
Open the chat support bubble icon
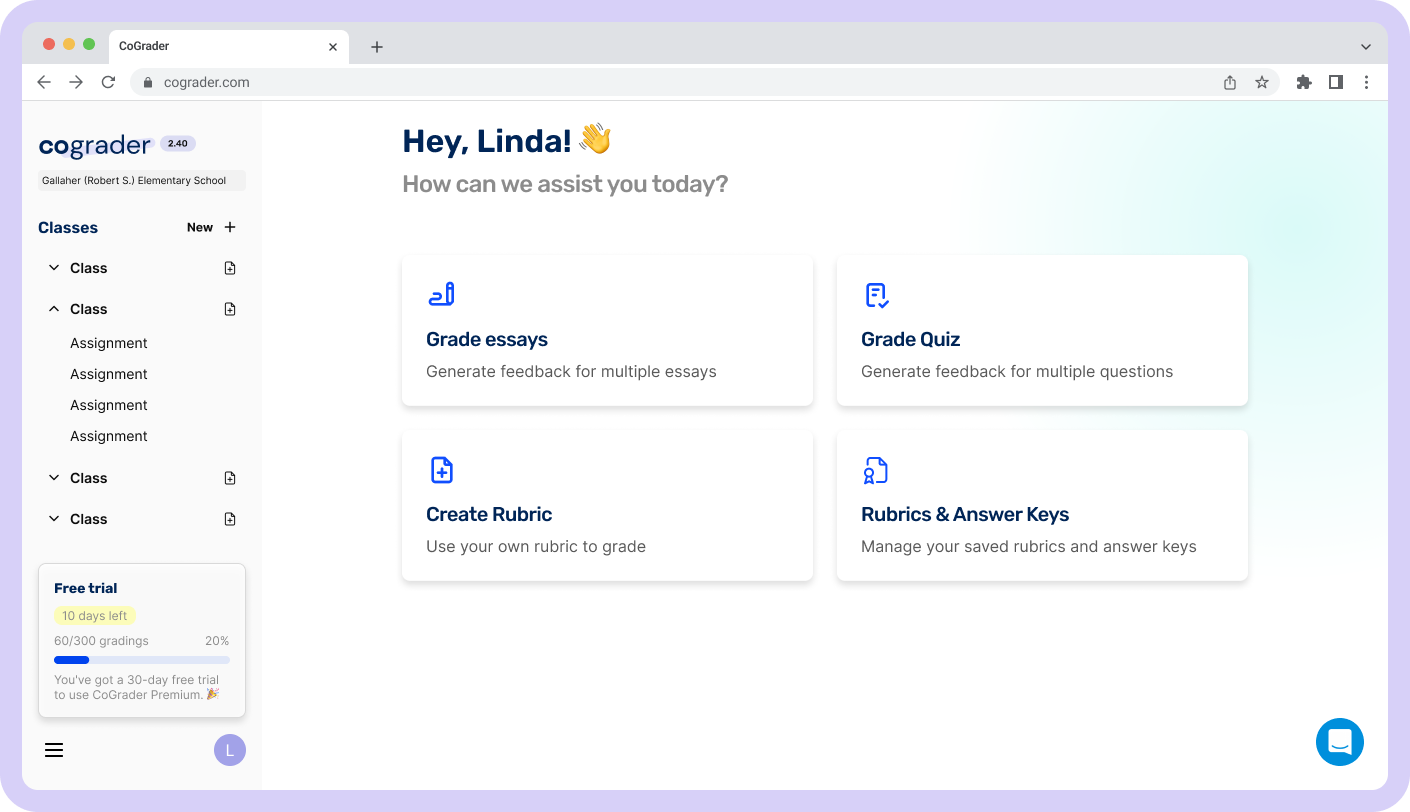(1339, 742)
